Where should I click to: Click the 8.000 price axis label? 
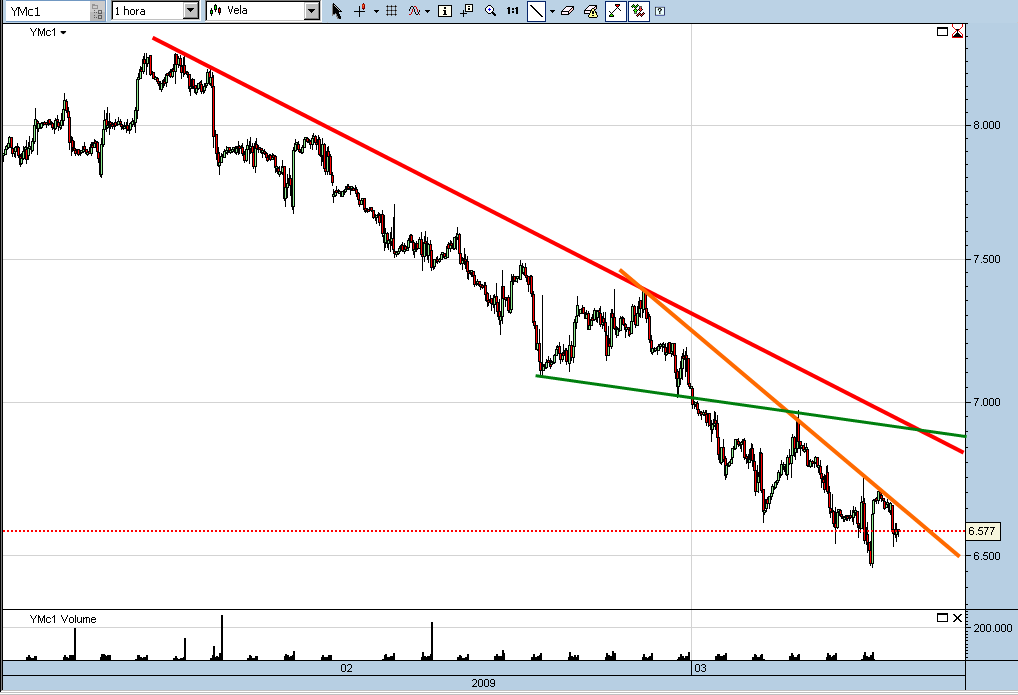[x=987, y=125]
